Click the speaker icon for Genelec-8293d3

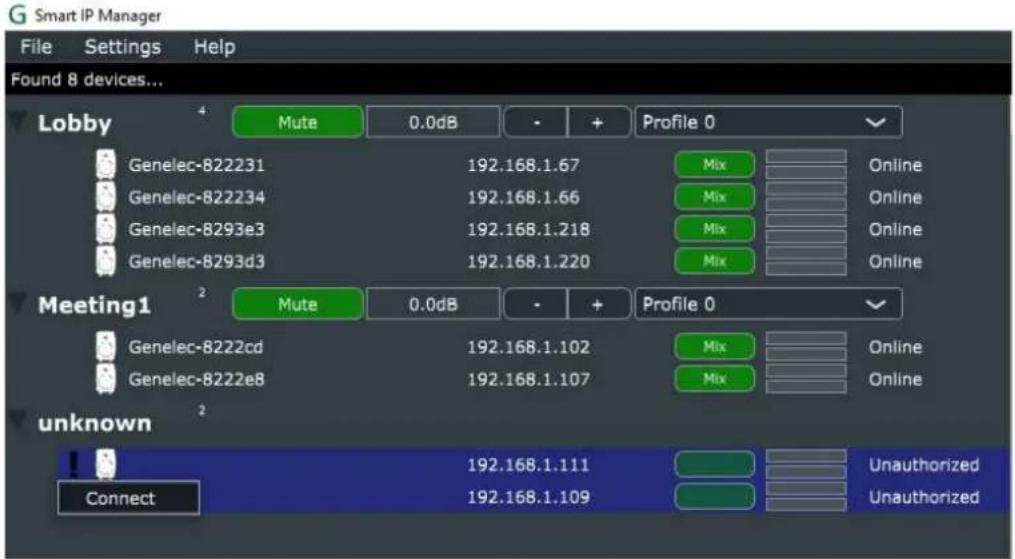(106, 261)
